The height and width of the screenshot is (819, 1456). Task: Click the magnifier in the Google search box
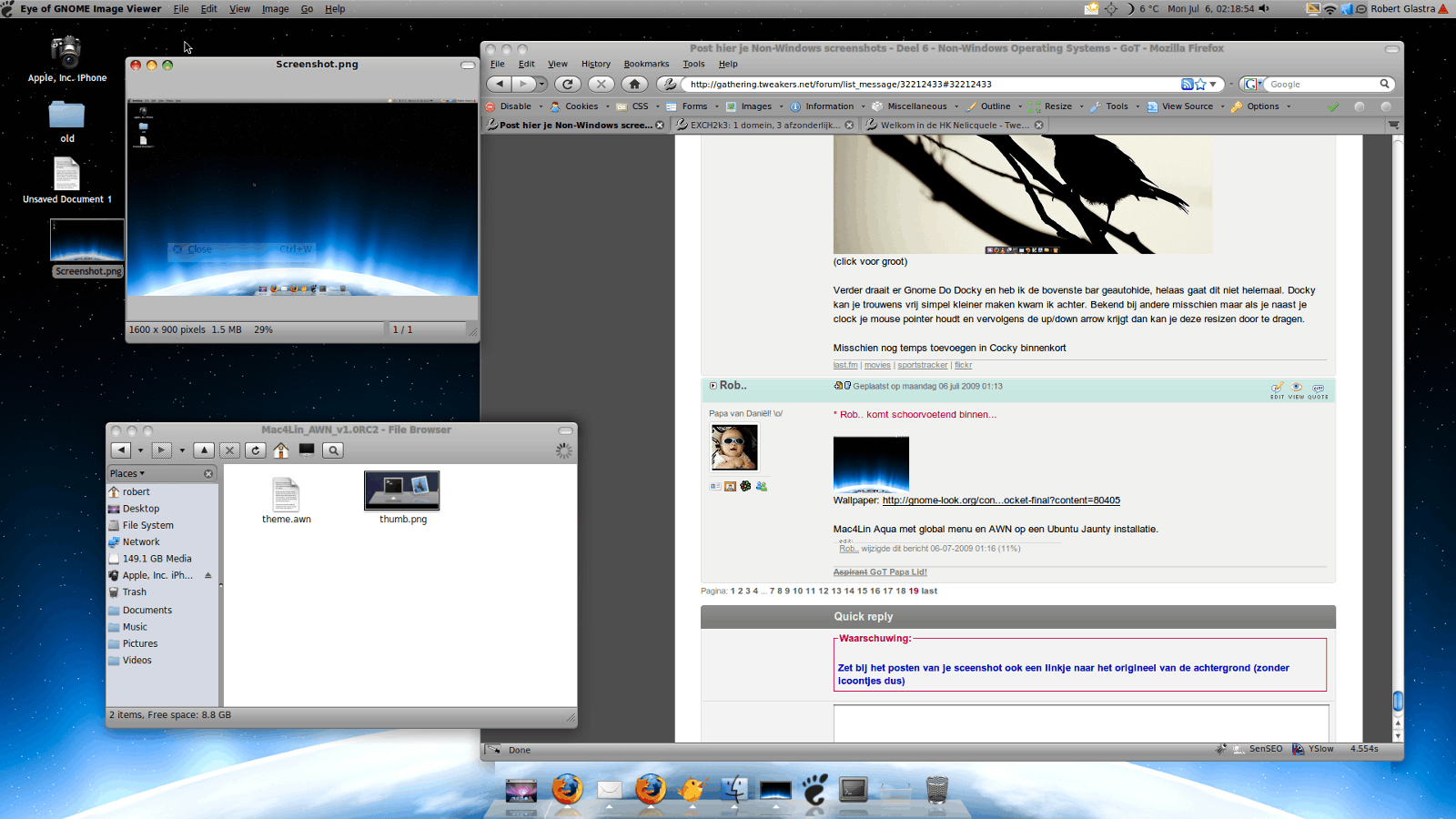coord(1384,84)
